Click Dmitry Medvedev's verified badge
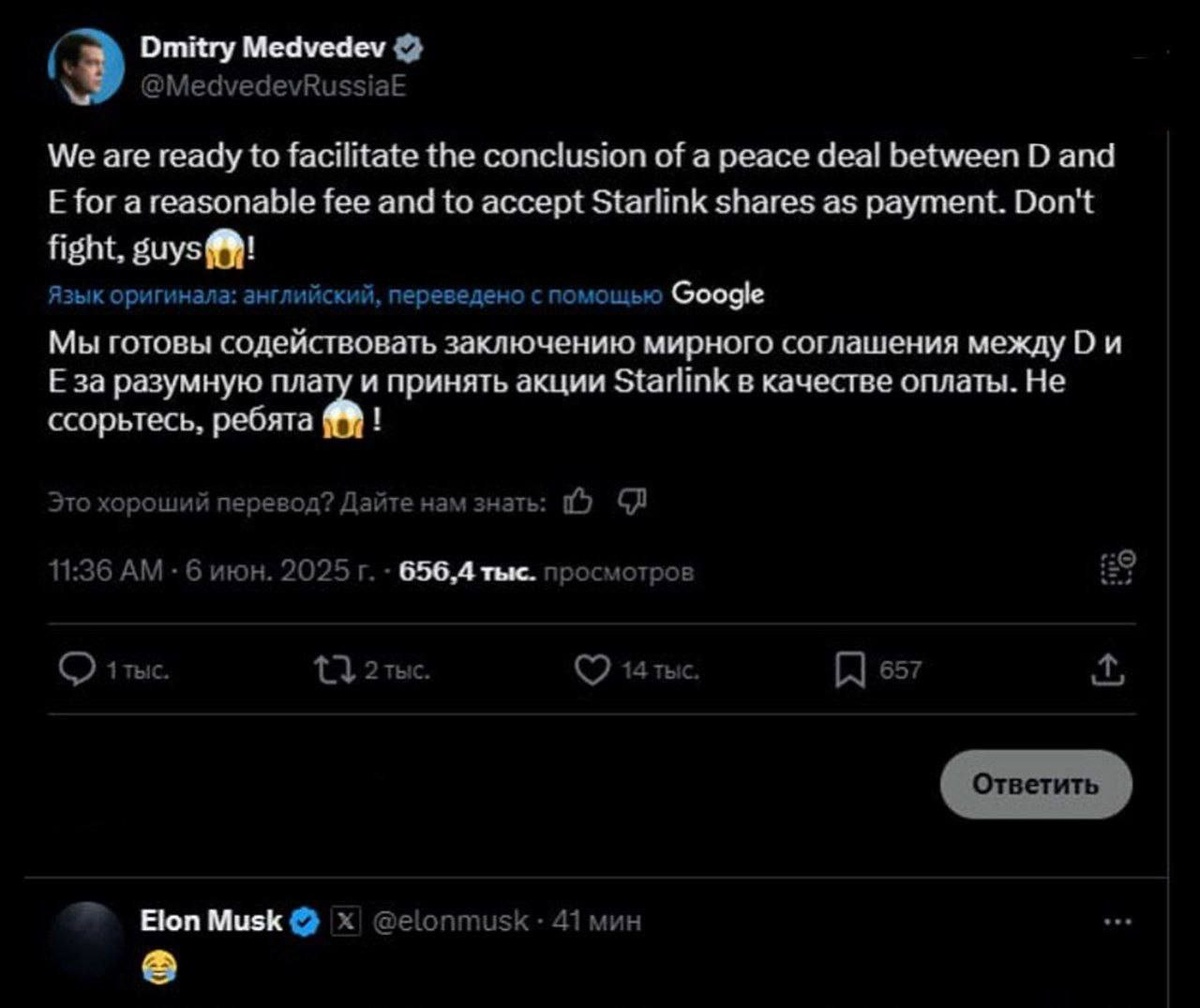Image resolution: width=1200 pixels, height=1008 pixels. 412,47
